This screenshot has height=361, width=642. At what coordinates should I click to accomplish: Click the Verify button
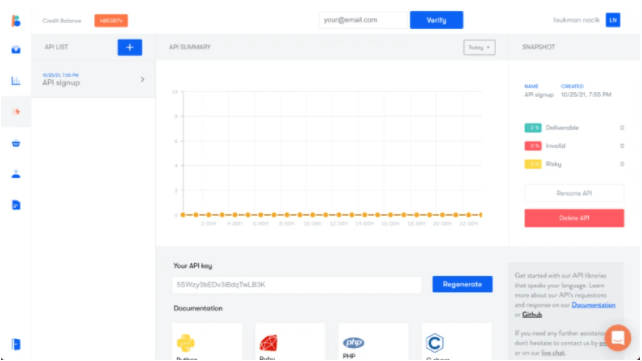(436, 20)
